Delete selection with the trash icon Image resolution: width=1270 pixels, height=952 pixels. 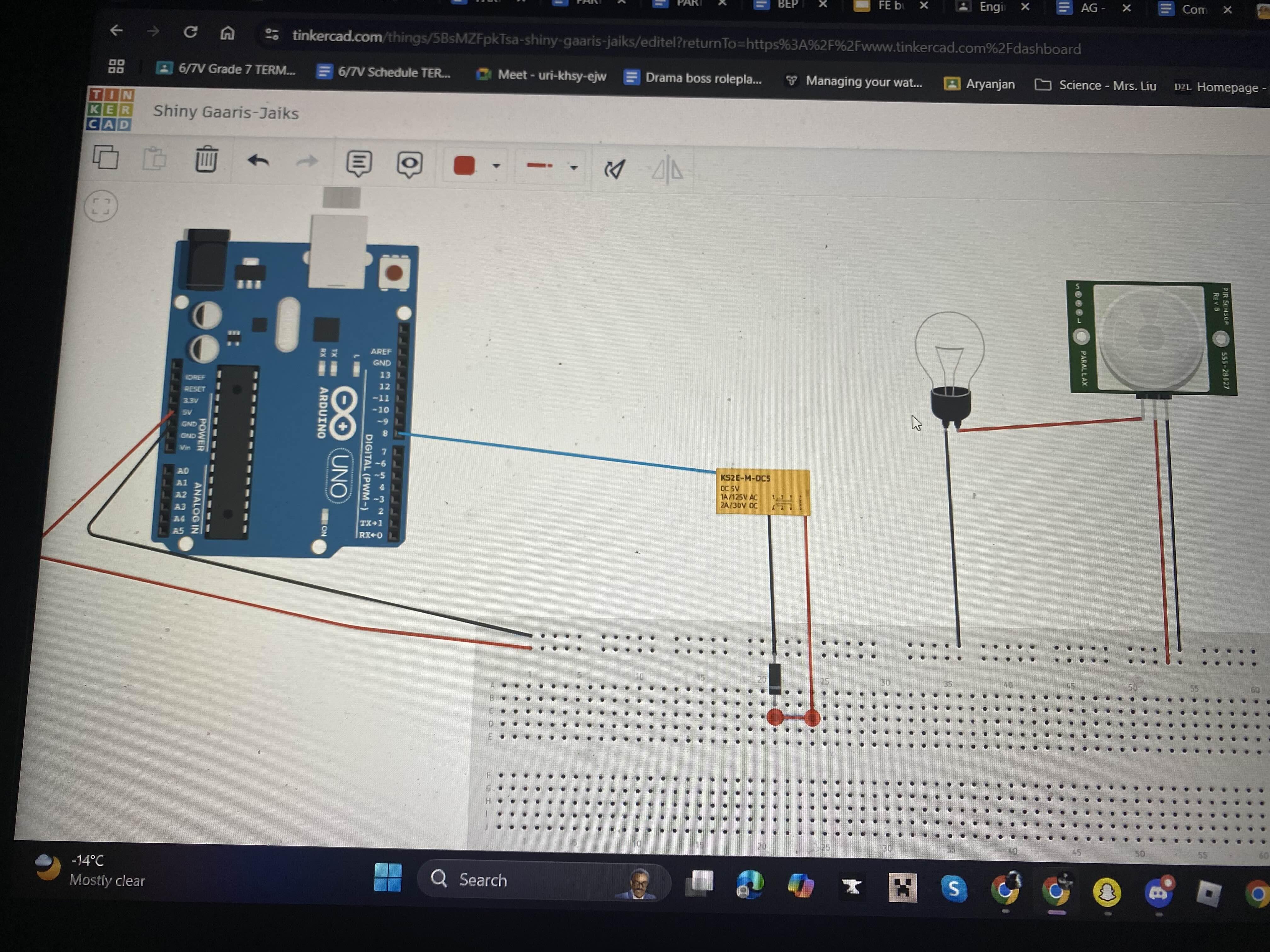pos(206,159)
